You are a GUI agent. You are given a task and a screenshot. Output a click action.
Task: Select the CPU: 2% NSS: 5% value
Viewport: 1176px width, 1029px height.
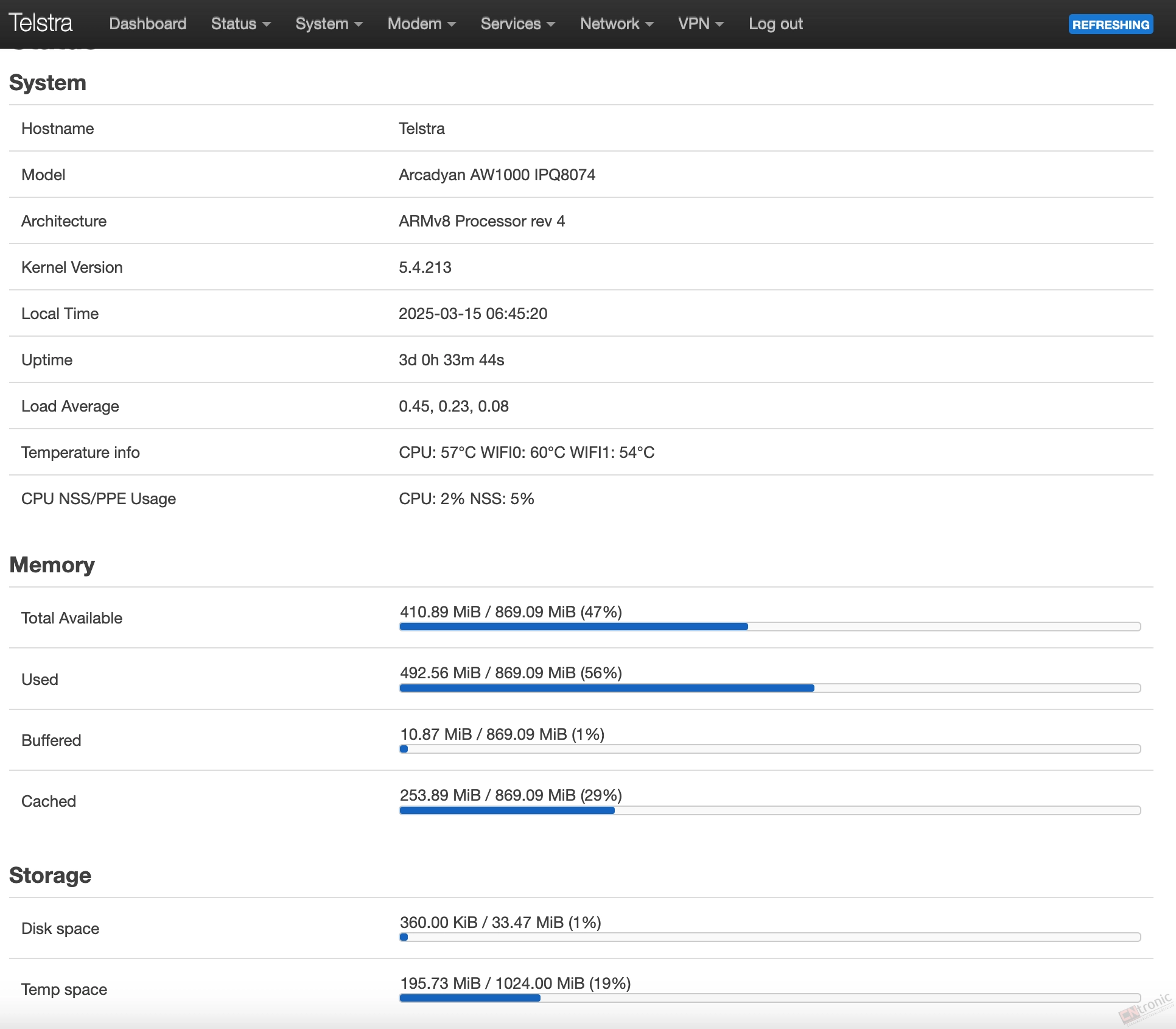tap(466, 499)
